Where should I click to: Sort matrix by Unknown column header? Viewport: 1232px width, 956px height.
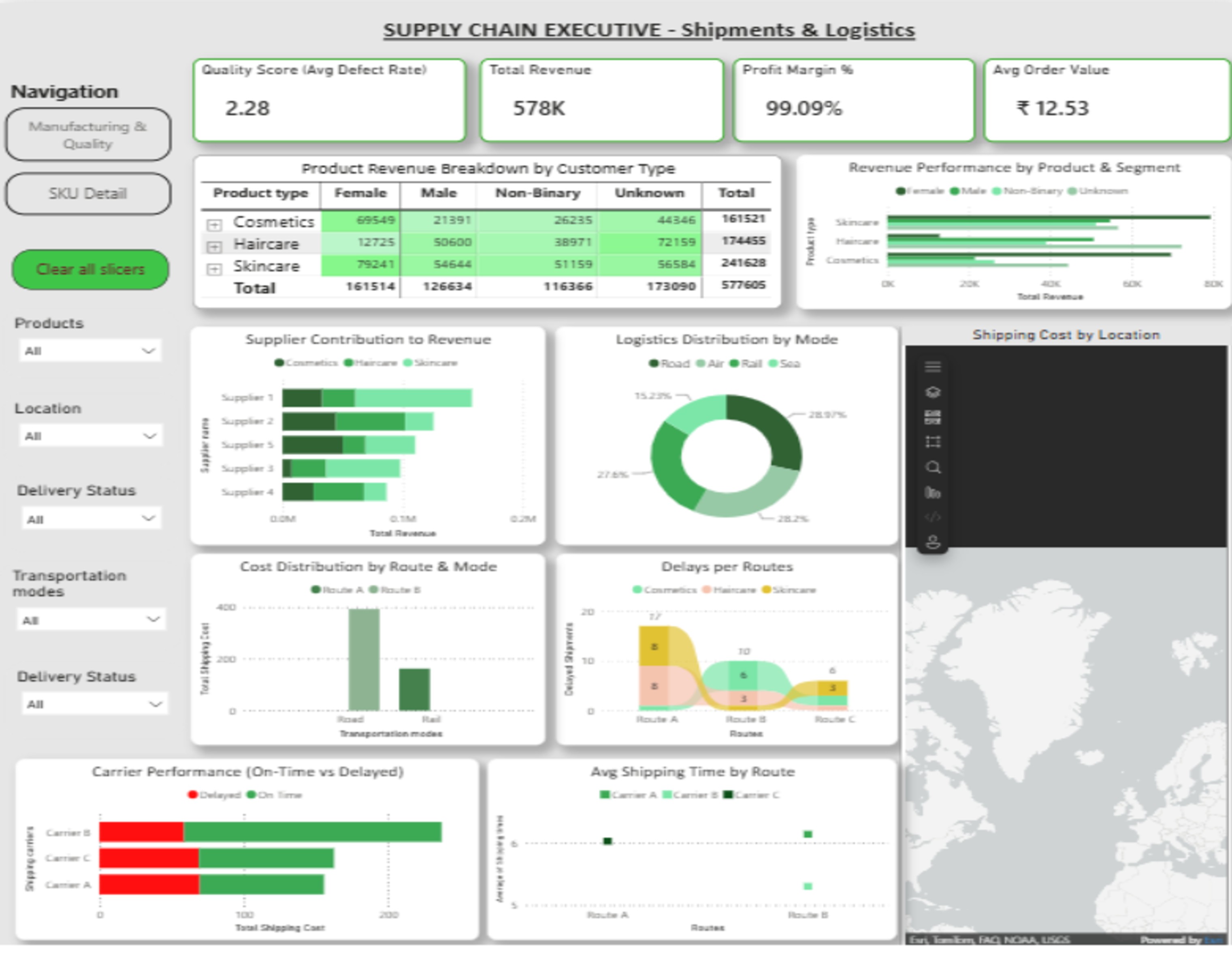click(649, 193)
